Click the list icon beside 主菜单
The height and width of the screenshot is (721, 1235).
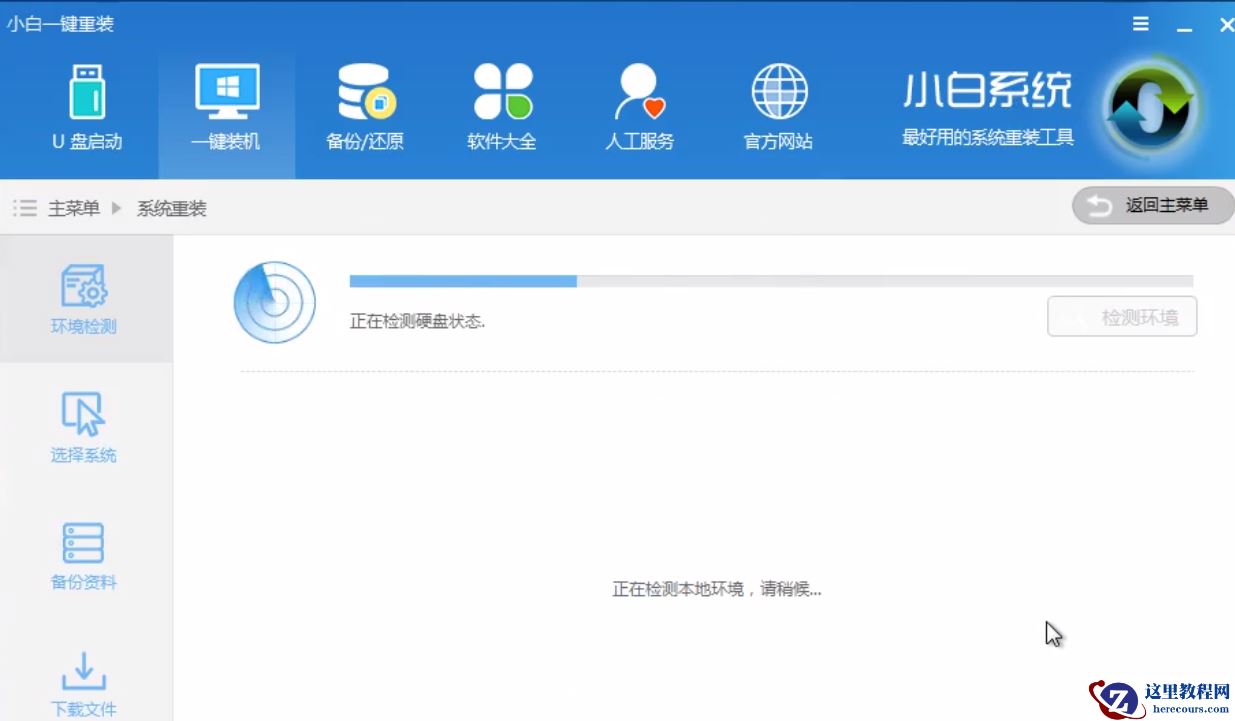point(25,208)
